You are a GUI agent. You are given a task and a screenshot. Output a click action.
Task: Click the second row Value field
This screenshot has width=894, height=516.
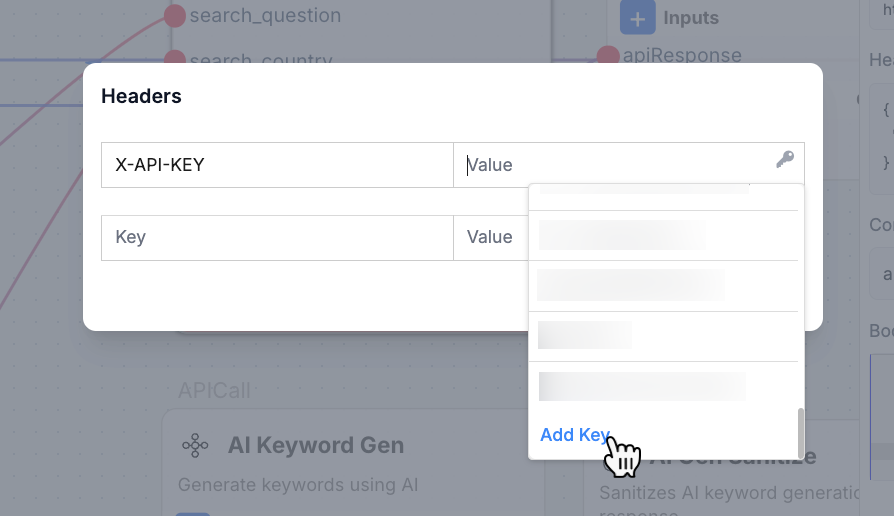coord(491,238)
